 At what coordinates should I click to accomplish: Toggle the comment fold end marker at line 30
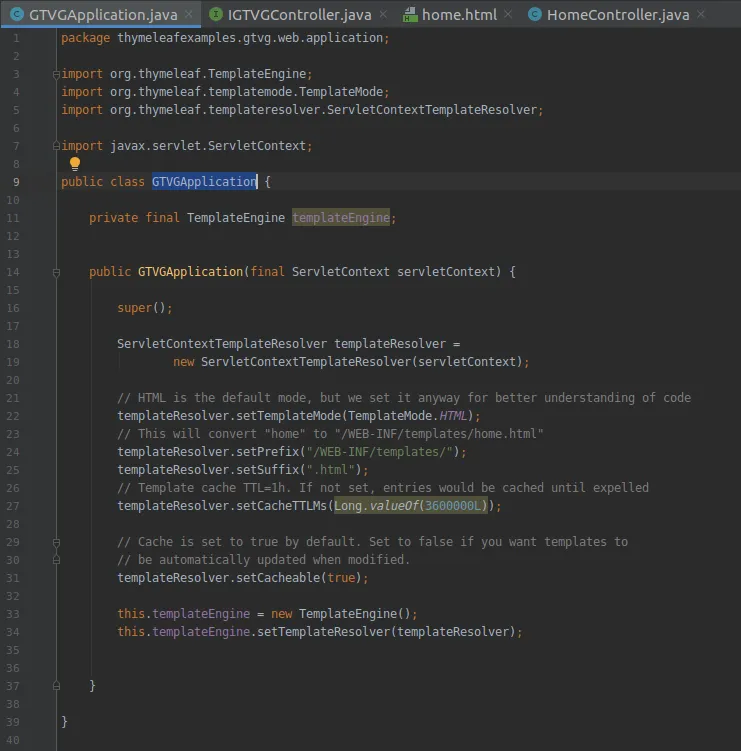(x=56, y=560)
